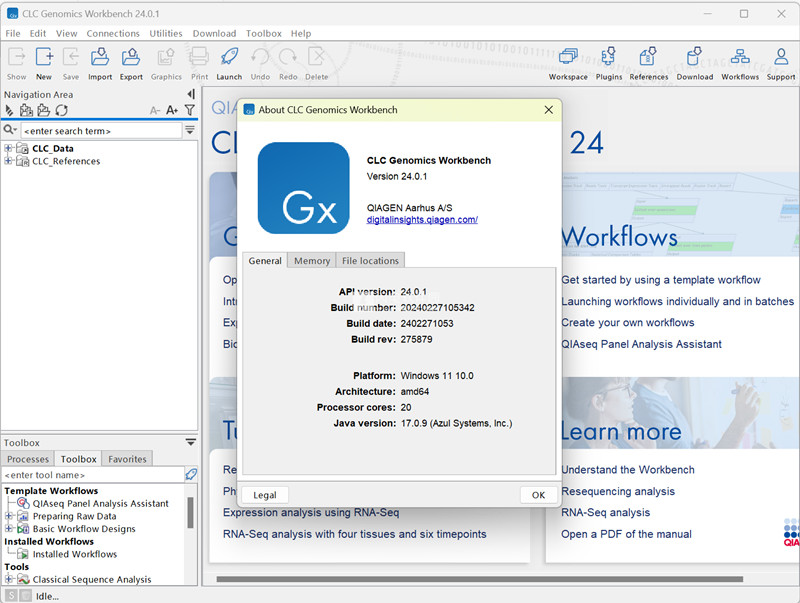Open Get started by using a template workflow
Screen dimensions: 800x603
[x=661, y=280]
